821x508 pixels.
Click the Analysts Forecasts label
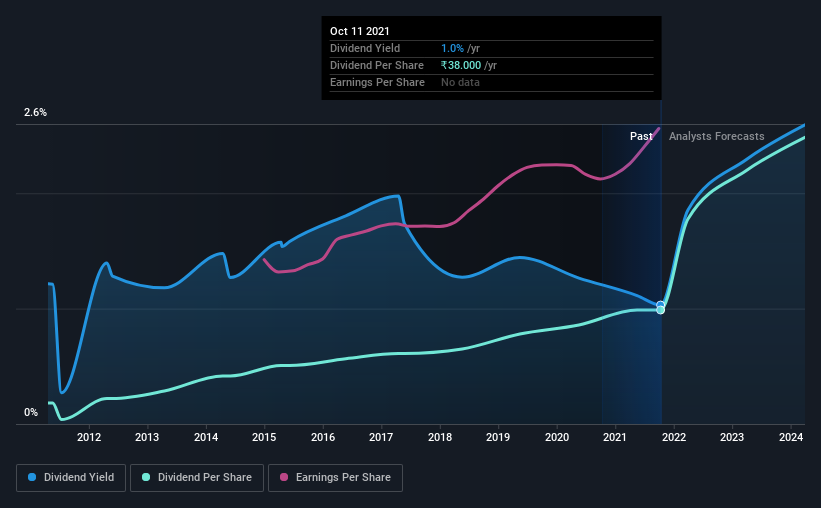(x=716, y=136)
